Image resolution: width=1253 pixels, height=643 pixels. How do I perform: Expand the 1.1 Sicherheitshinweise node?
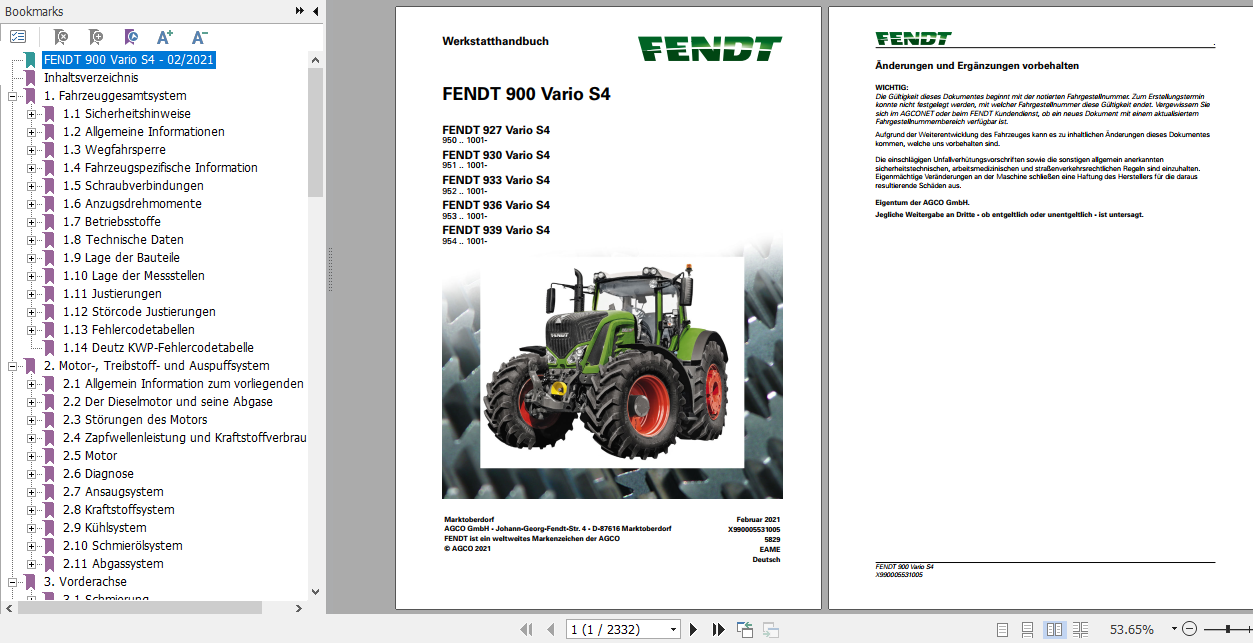[31, 114]
